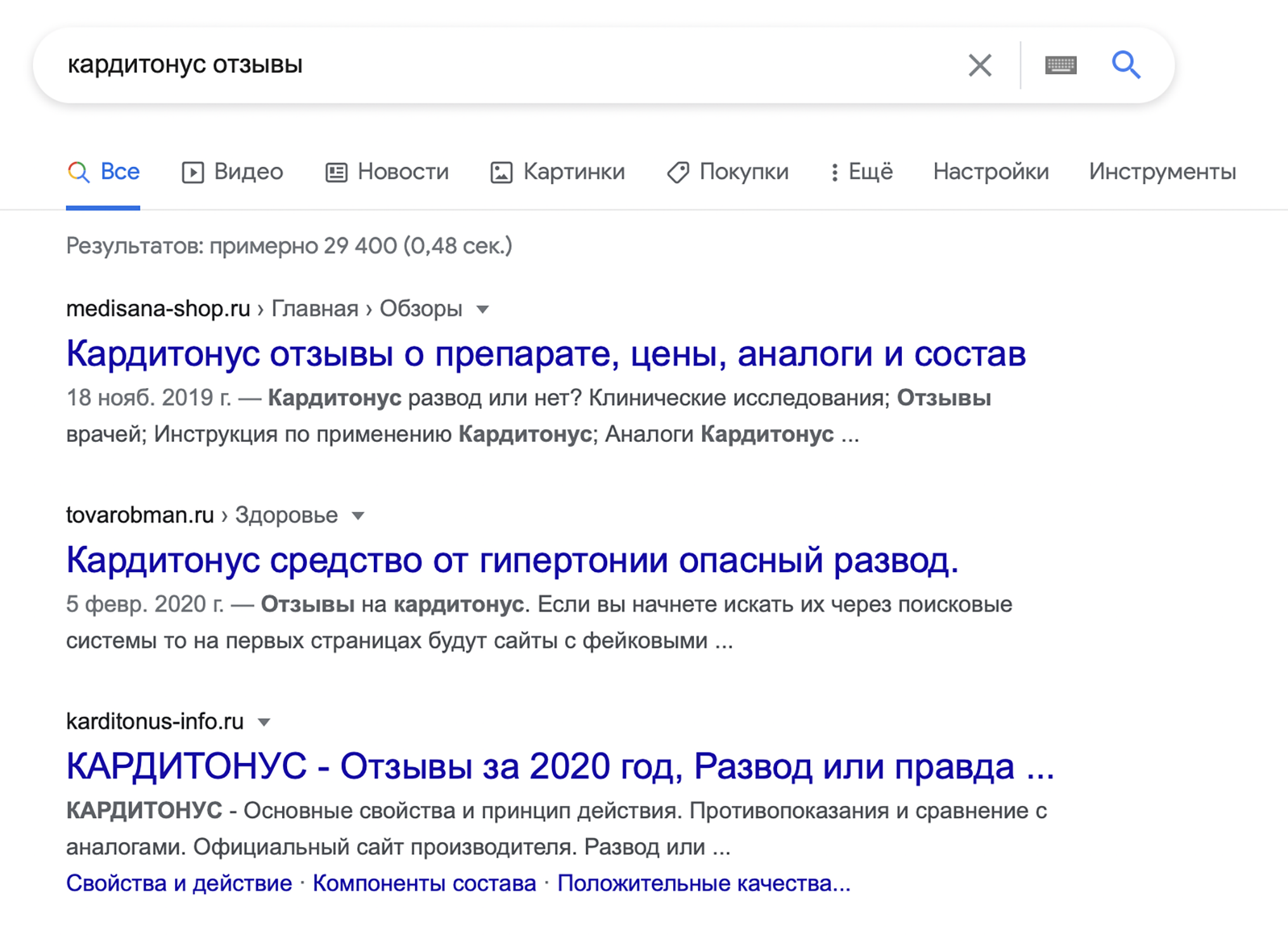Open sitelink Положительные качества...
Image resolution: width=1288 pixels, height=943 pixels.
click(x=704, y=883)
